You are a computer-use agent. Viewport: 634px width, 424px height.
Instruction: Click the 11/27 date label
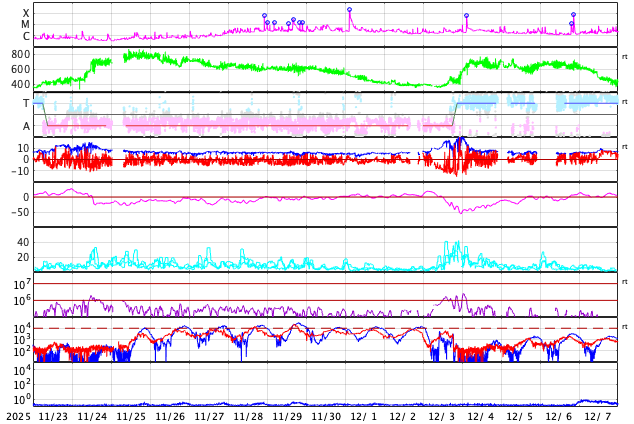pos(209,416)
